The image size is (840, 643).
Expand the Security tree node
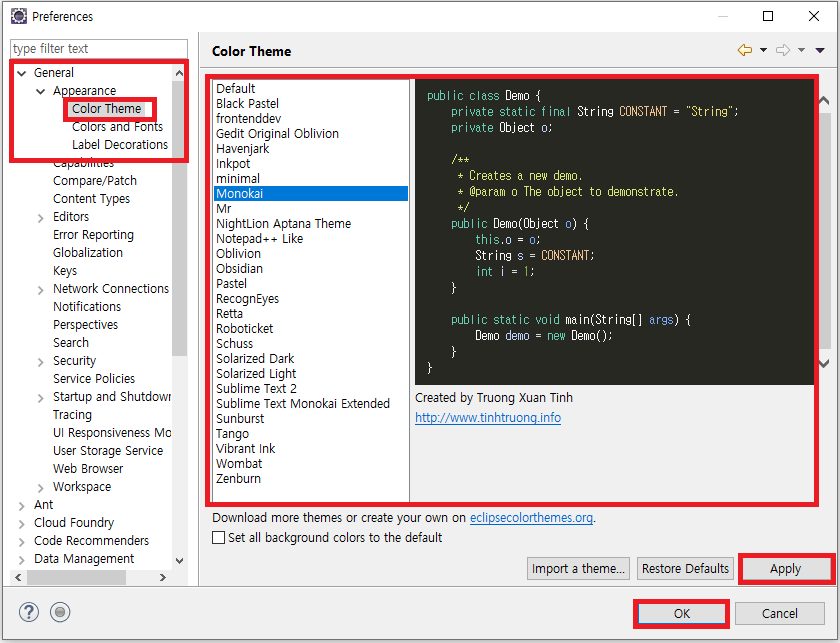point(41,362)
